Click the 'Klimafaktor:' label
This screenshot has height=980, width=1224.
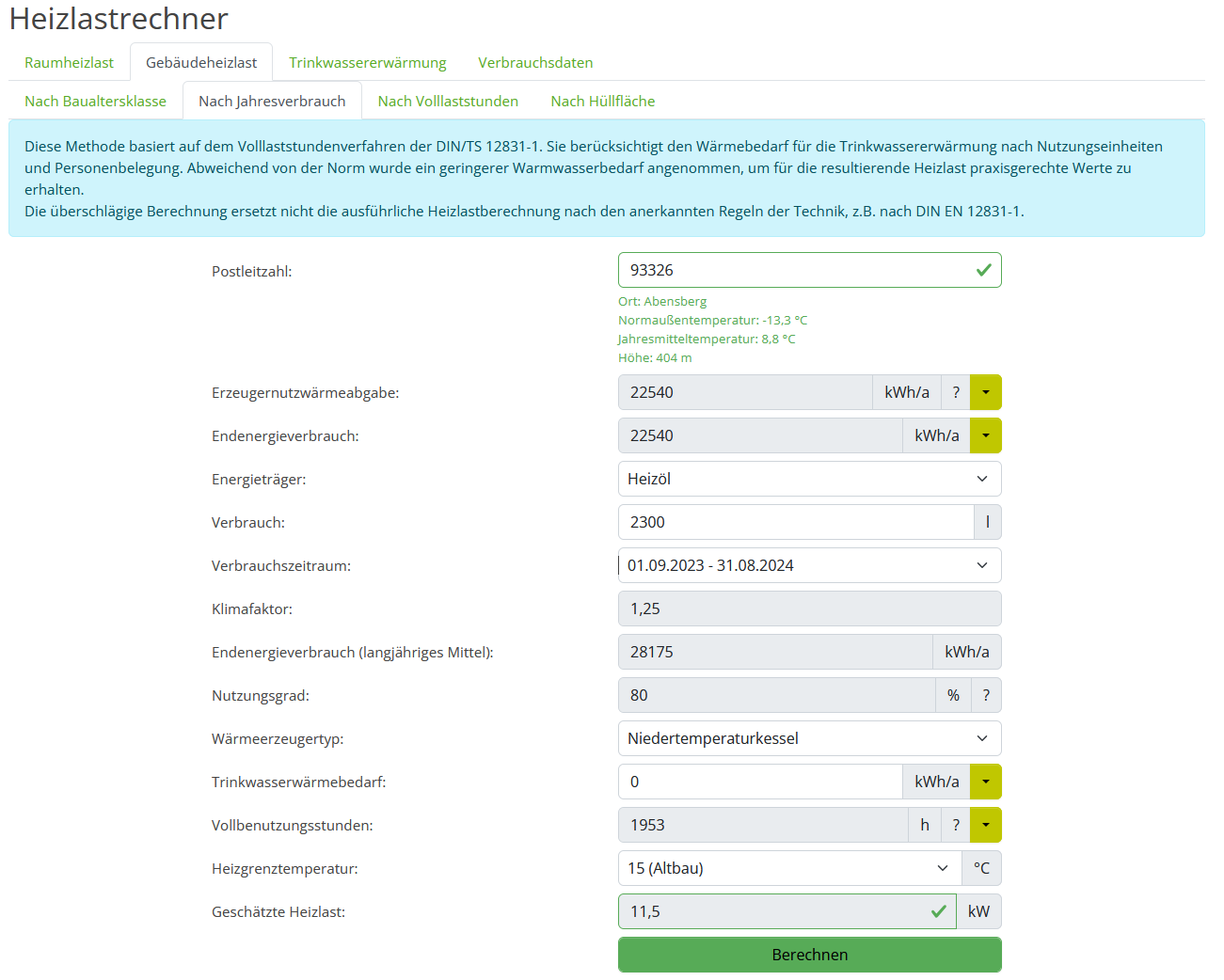252,609
